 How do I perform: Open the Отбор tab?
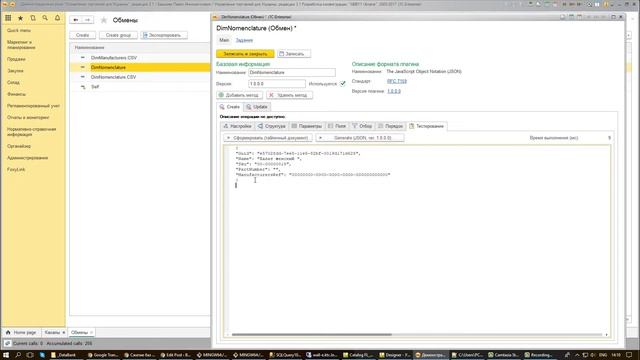click(x=362, y=126)
